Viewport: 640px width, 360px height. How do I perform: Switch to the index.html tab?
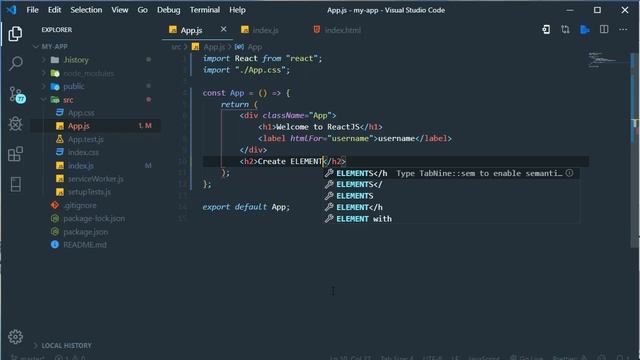tap(342, 30)
